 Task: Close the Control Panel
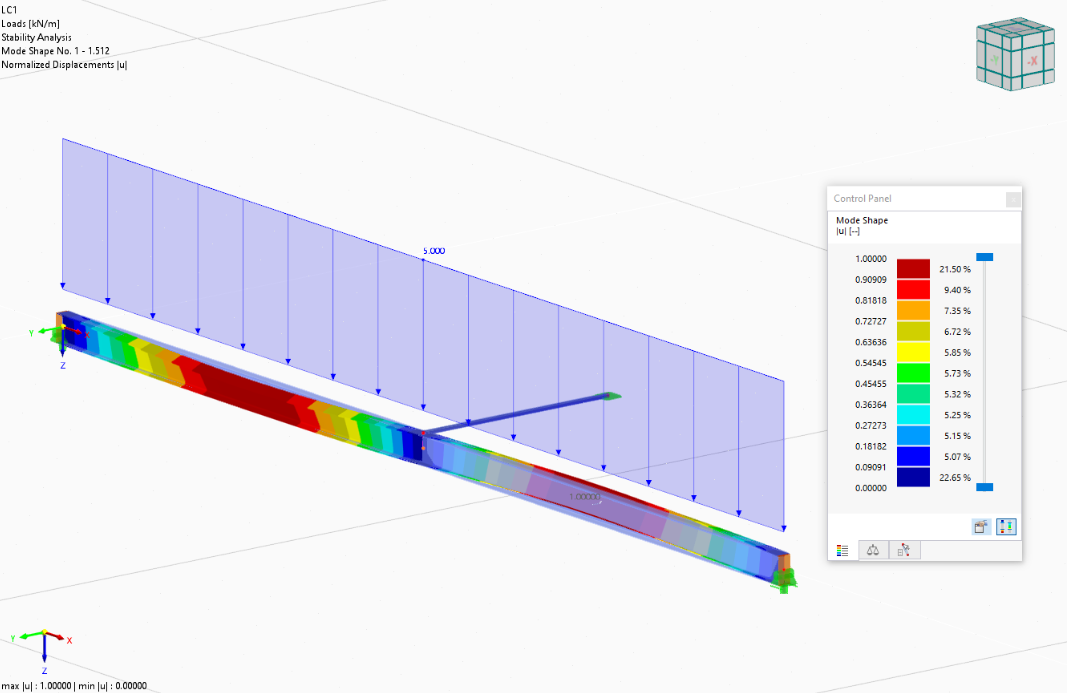point(1013,199)
